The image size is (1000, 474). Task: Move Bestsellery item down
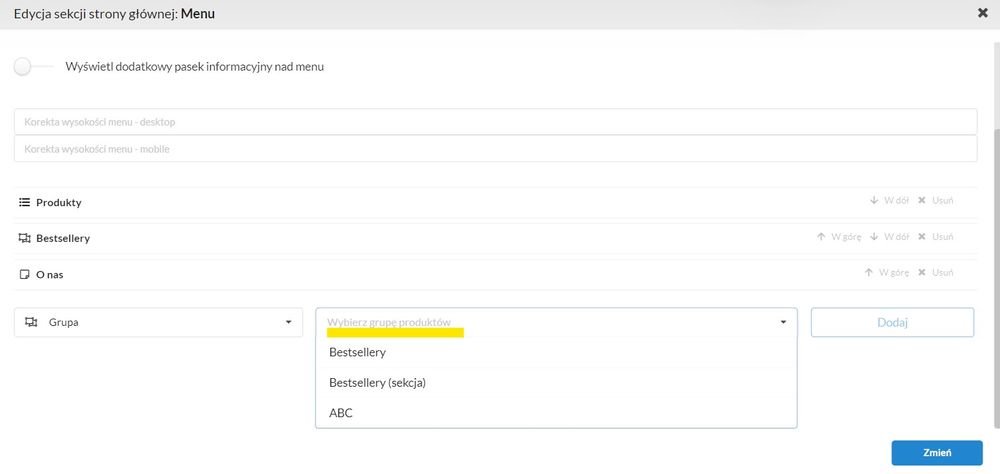tap(889, 237)
